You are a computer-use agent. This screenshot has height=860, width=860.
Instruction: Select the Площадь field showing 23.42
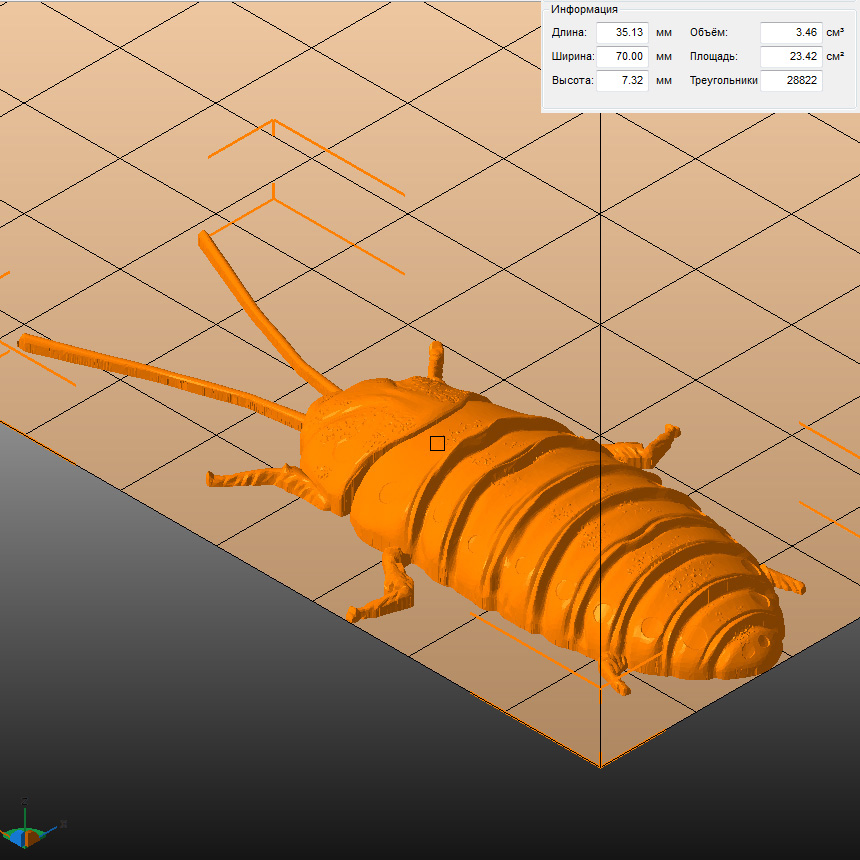pos(790,57)
